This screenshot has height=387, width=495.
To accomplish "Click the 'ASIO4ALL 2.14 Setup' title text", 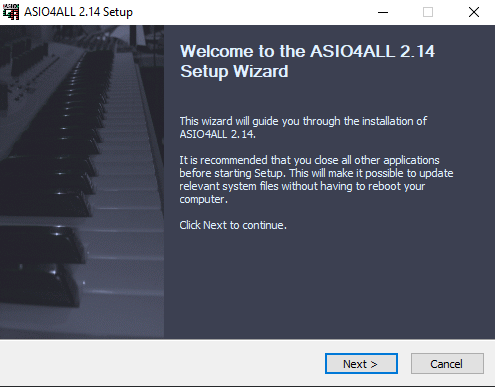I will tap(78, 12).
